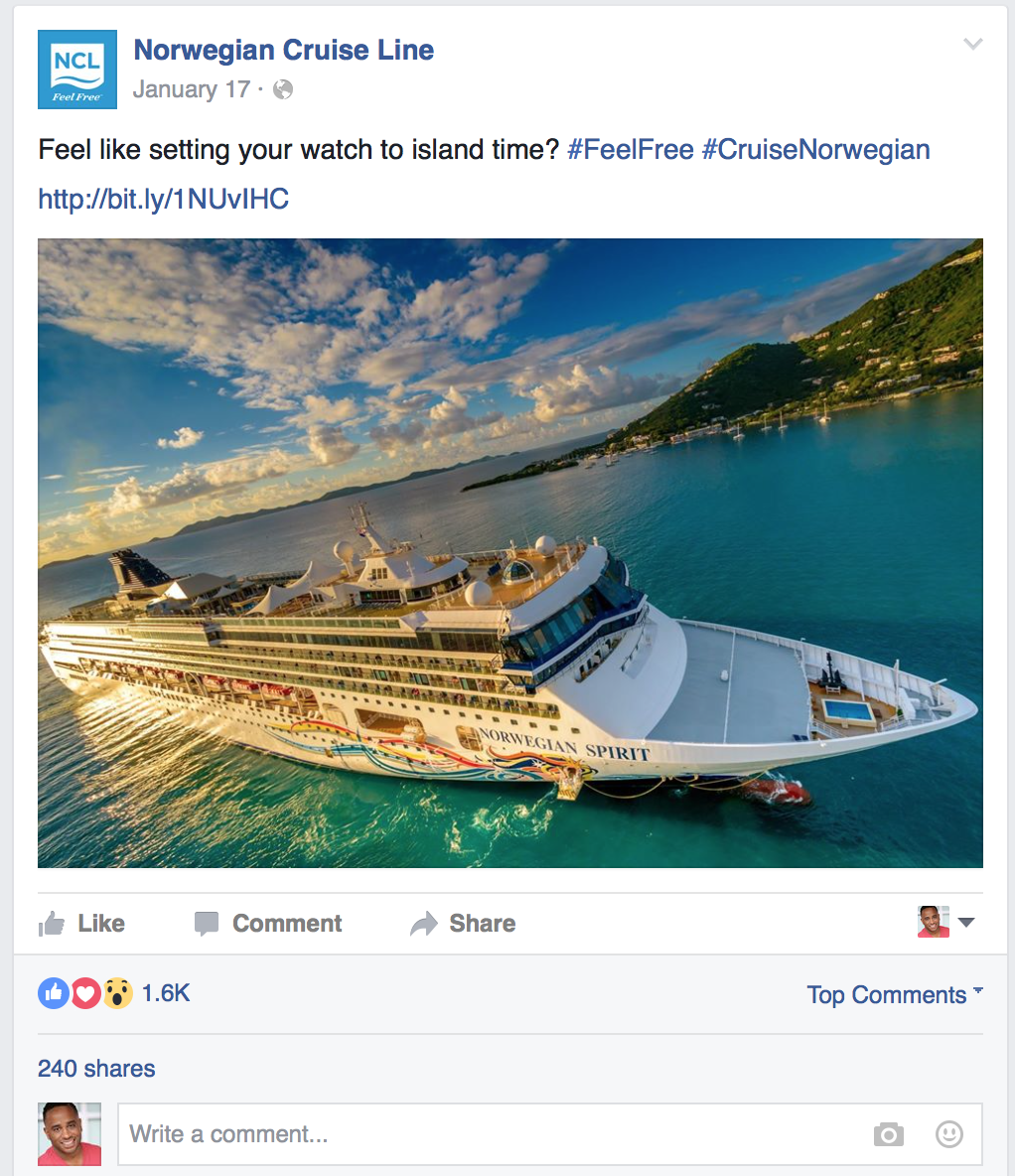Click the #FeelFree hashtag
The width and height of the screenshot is (1015, 1176).
pyautogui.click(x=631, y=149)
